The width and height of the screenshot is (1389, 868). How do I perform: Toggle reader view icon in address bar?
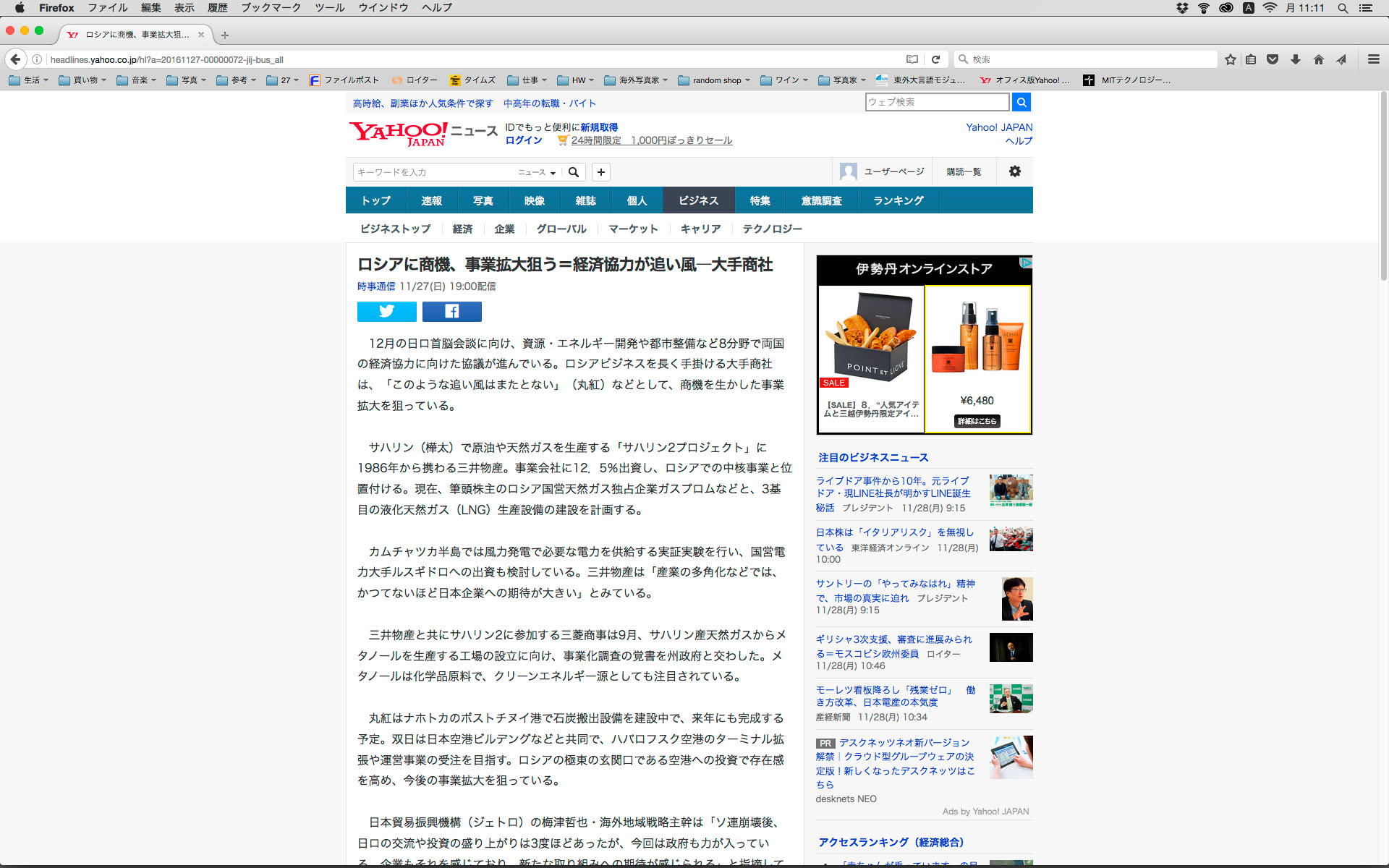(912, 59)
